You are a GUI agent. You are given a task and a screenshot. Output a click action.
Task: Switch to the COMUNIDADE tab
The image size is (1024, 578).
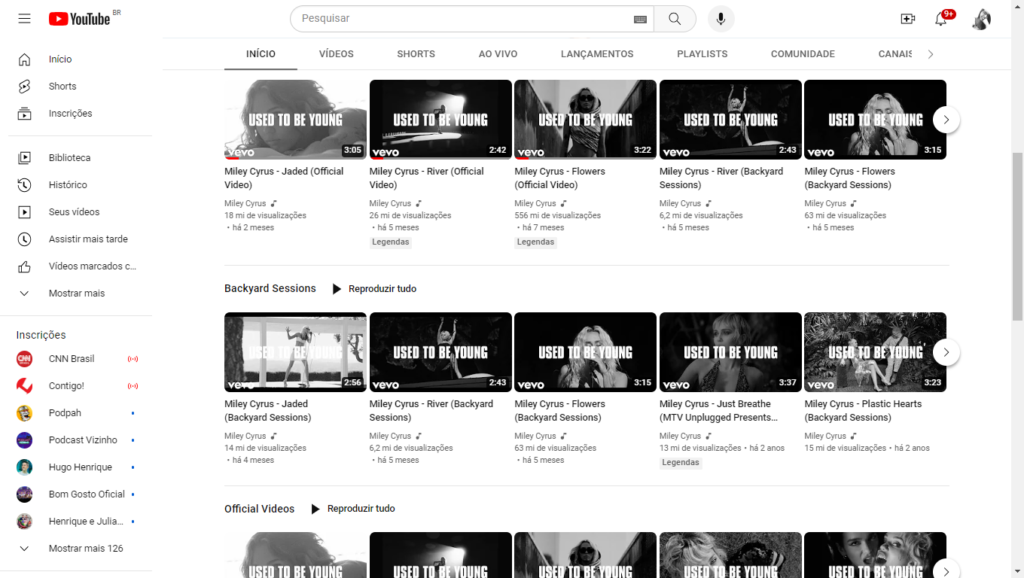803,54
